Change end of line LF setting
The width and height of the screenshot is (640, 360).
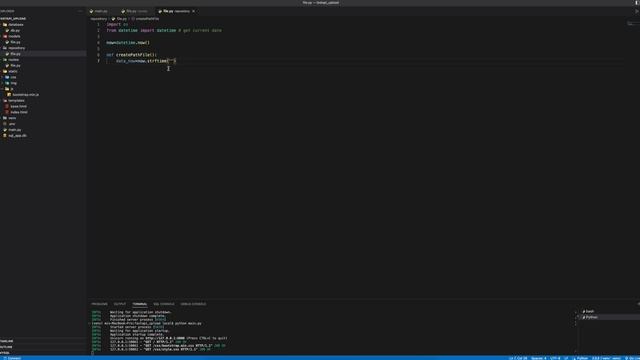tap(566, 358)
